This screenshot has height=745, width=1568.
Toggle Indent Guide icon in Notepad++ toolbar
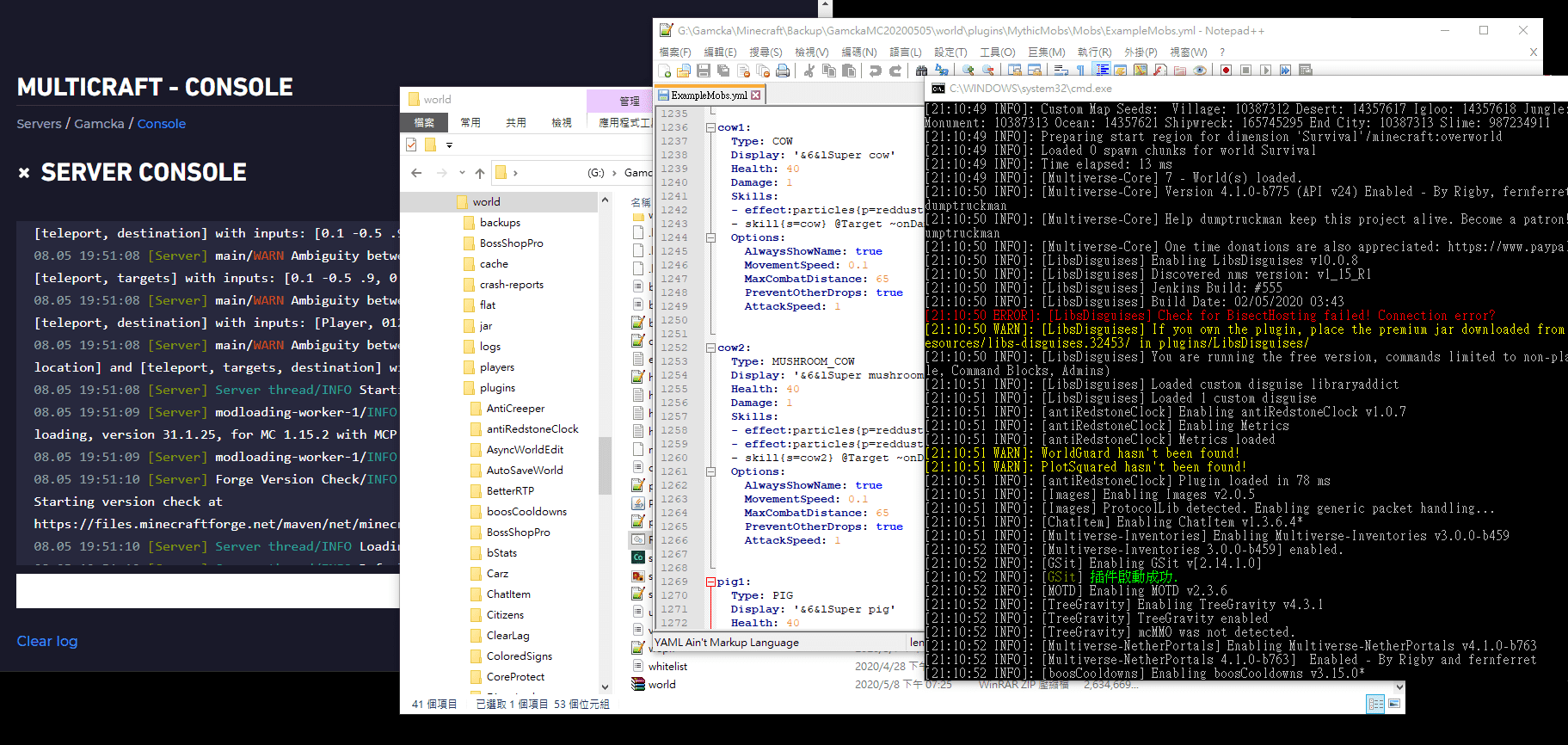(1102, 71)
